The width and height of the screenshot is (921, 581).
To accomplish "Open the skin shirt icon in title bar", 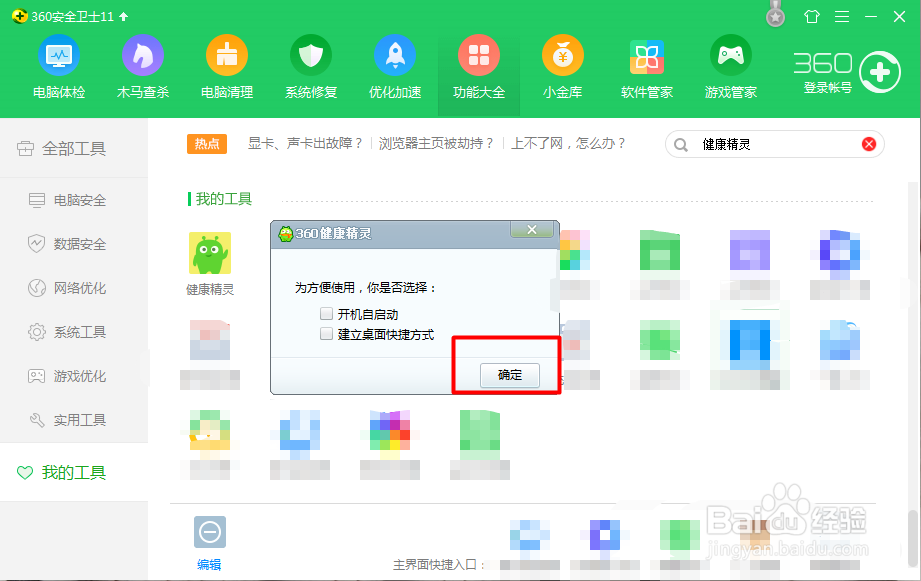I will coord(812,16).
